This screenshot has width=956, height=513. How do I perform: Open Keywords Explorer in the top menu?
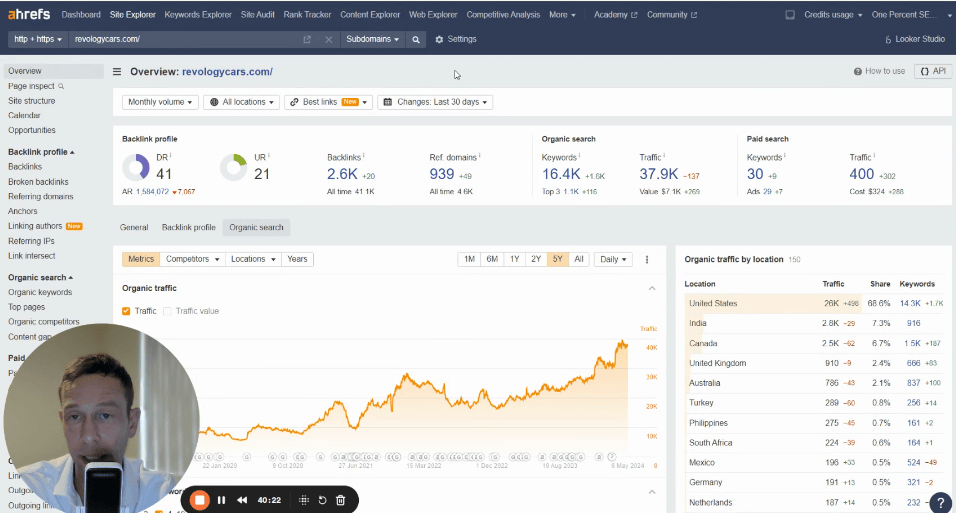tap(196, 15)
